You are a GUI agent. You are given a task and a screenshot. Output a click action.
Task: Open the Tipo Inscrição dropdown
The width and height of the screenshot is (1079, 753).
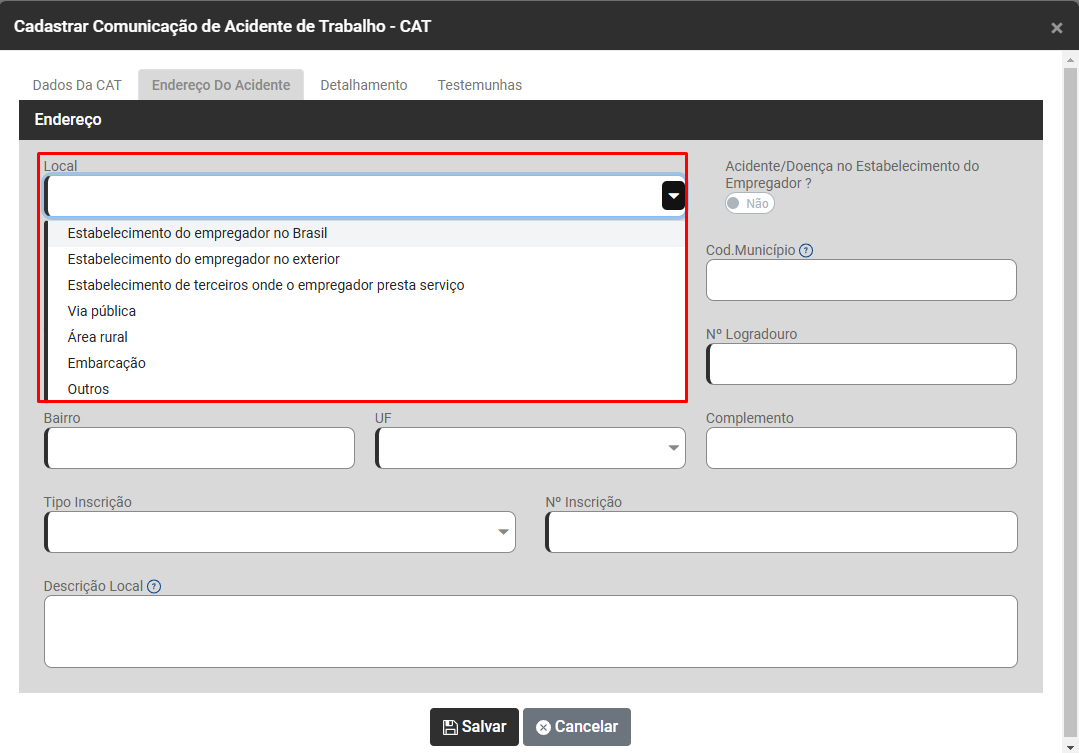pyautogui.click(x=280, y=532)
